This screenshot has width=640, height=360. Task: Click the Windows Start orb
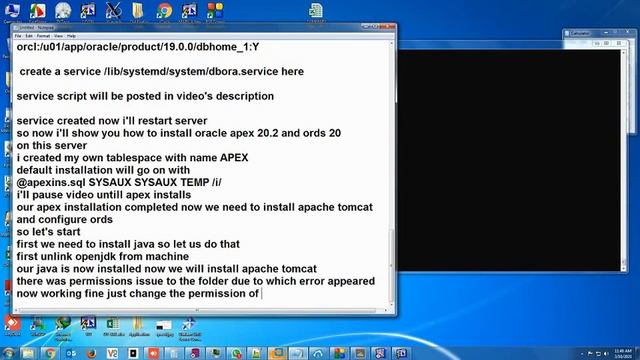(x=8, y=353)
